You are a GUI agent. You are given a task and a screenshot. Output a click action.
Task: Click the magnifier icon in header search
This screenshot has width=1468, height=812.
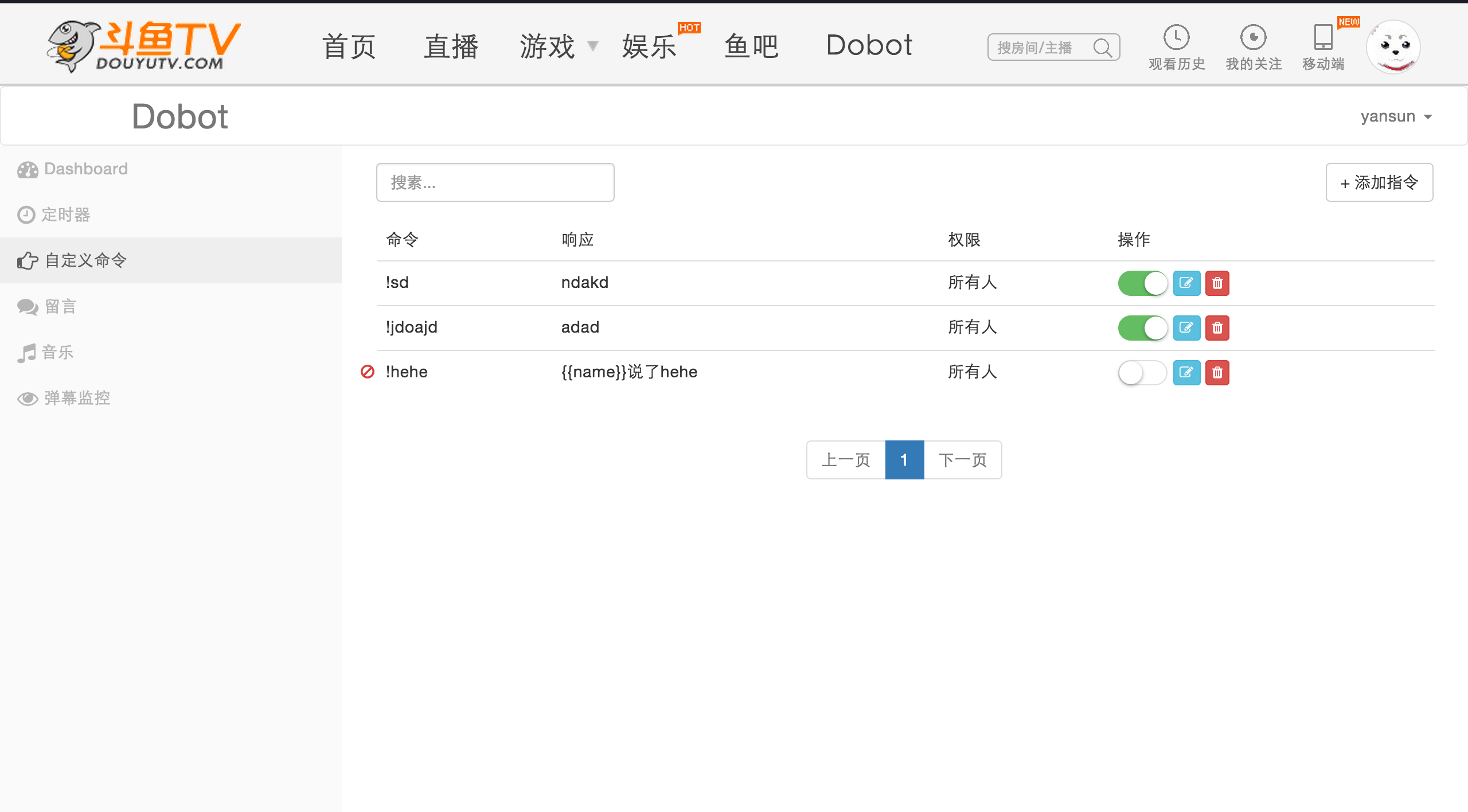(1102, 48)
